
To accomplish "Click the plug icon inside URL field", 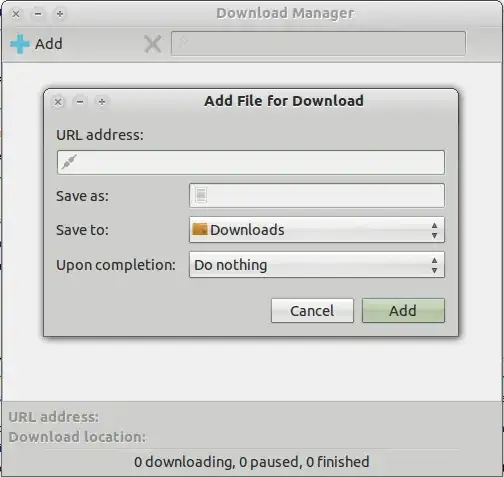I will click(70, 162).
